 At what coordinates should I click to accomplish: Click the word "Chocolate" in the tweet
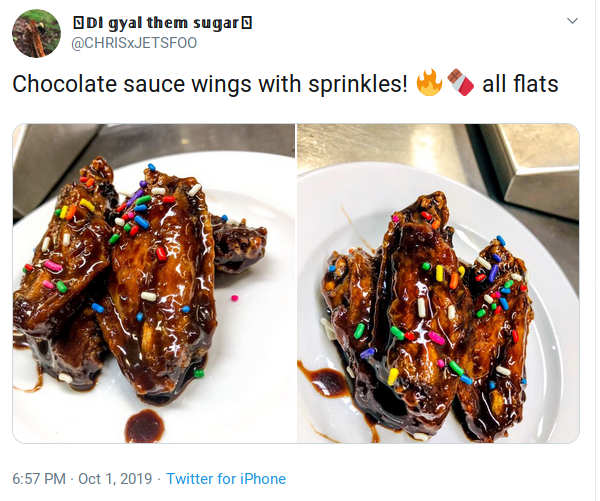click(x=58, y=85)
